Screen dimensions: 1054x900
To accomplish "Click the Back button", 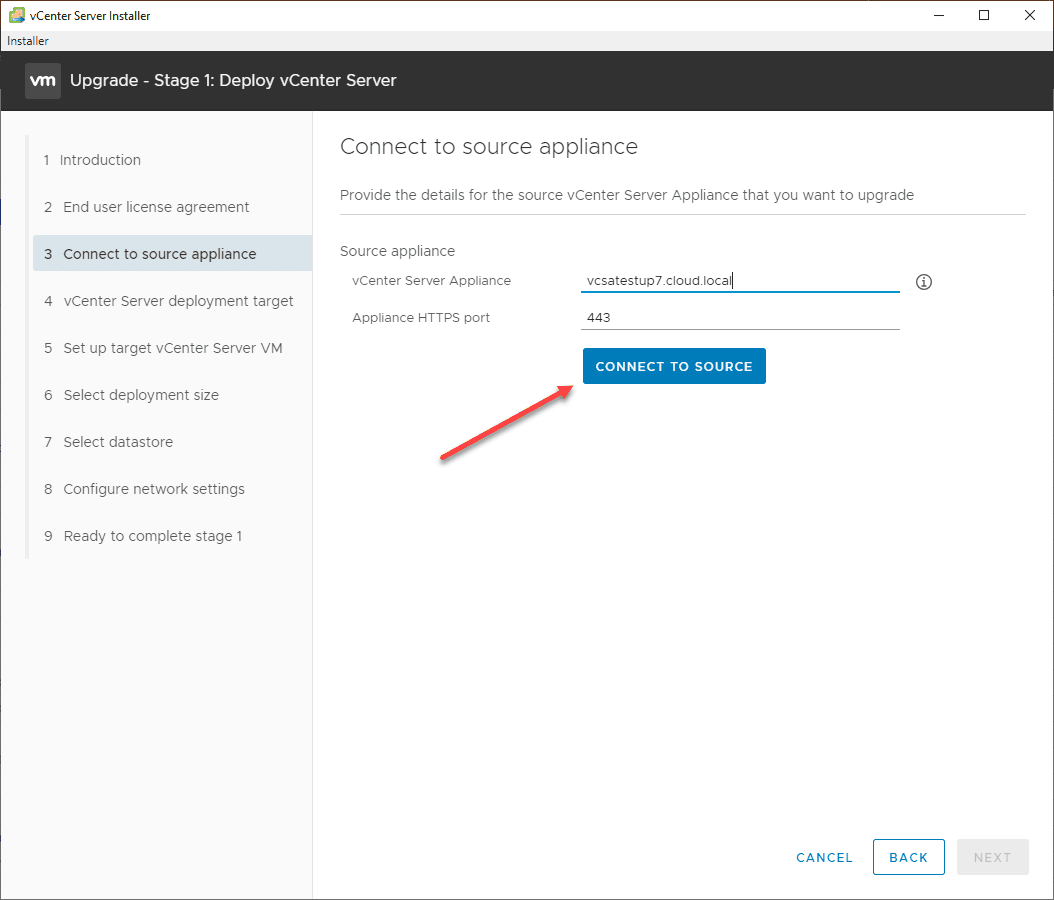I will coord(908,857).
